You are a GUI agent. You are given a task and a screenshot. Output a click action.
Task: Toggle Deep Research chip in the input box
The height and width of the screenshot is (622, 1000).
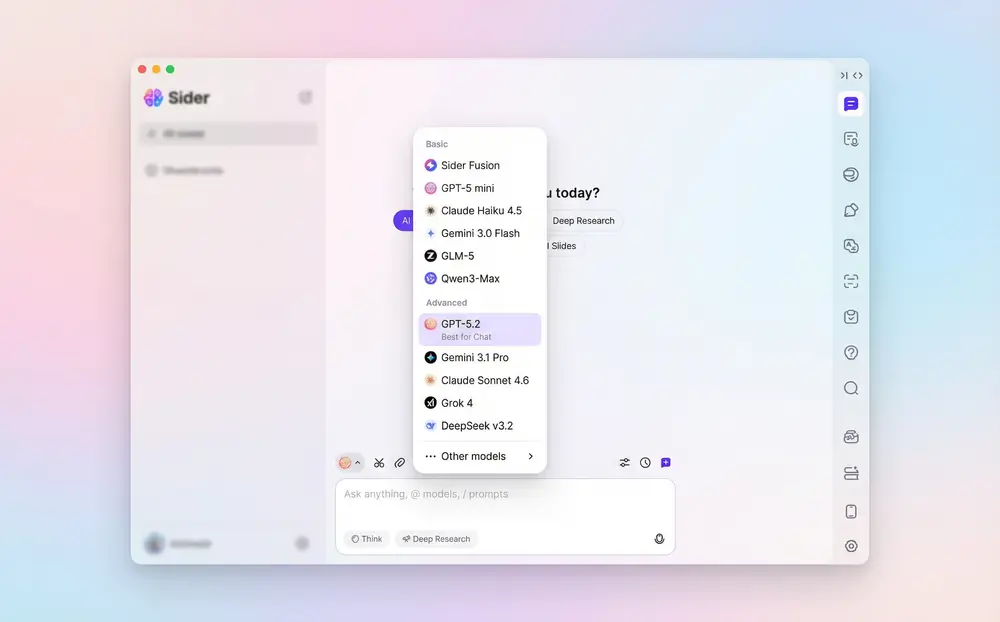tap(436, 539)
